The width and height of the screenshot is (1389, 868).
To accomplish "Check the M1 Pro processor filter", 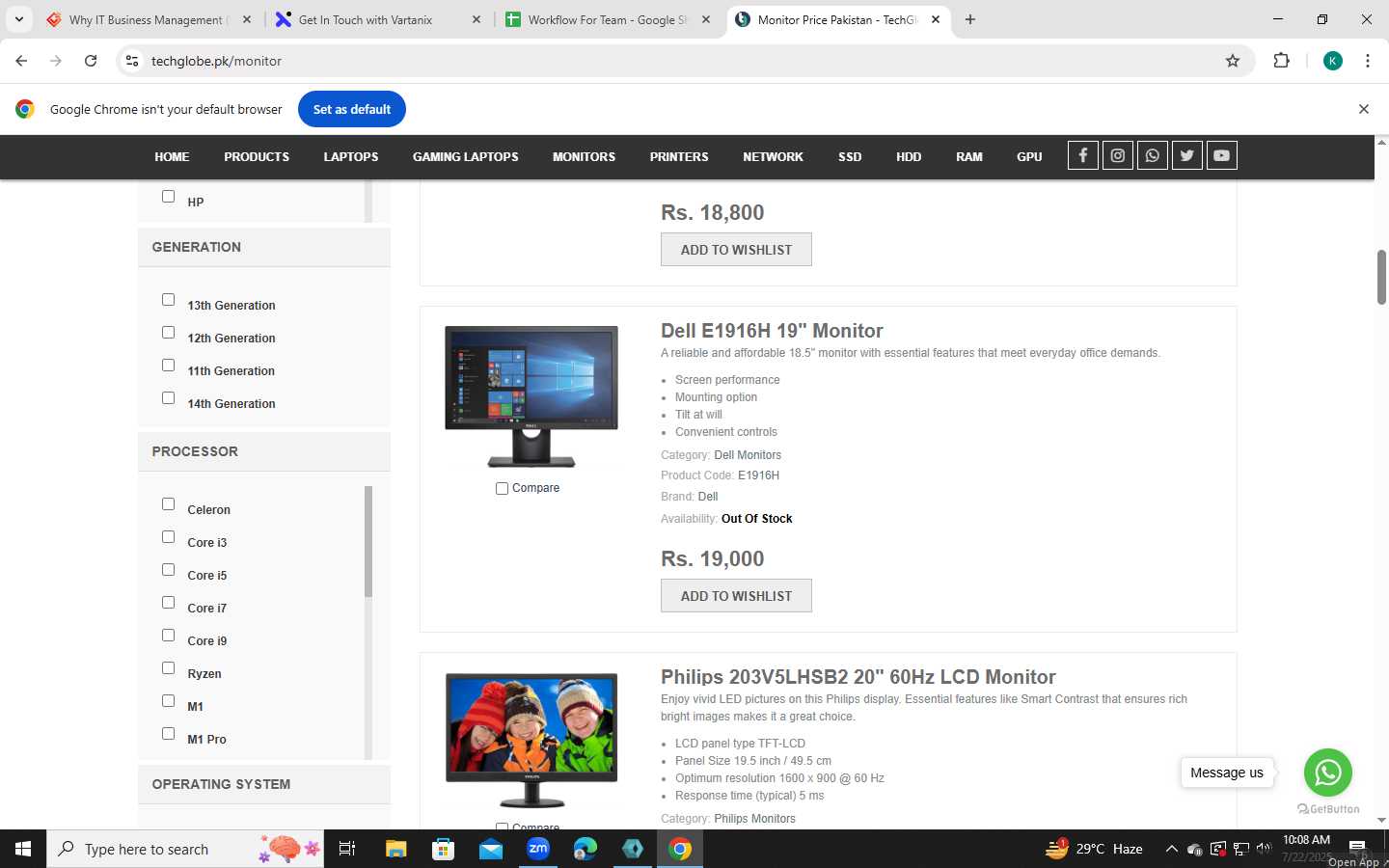I will tap(168, 734).
